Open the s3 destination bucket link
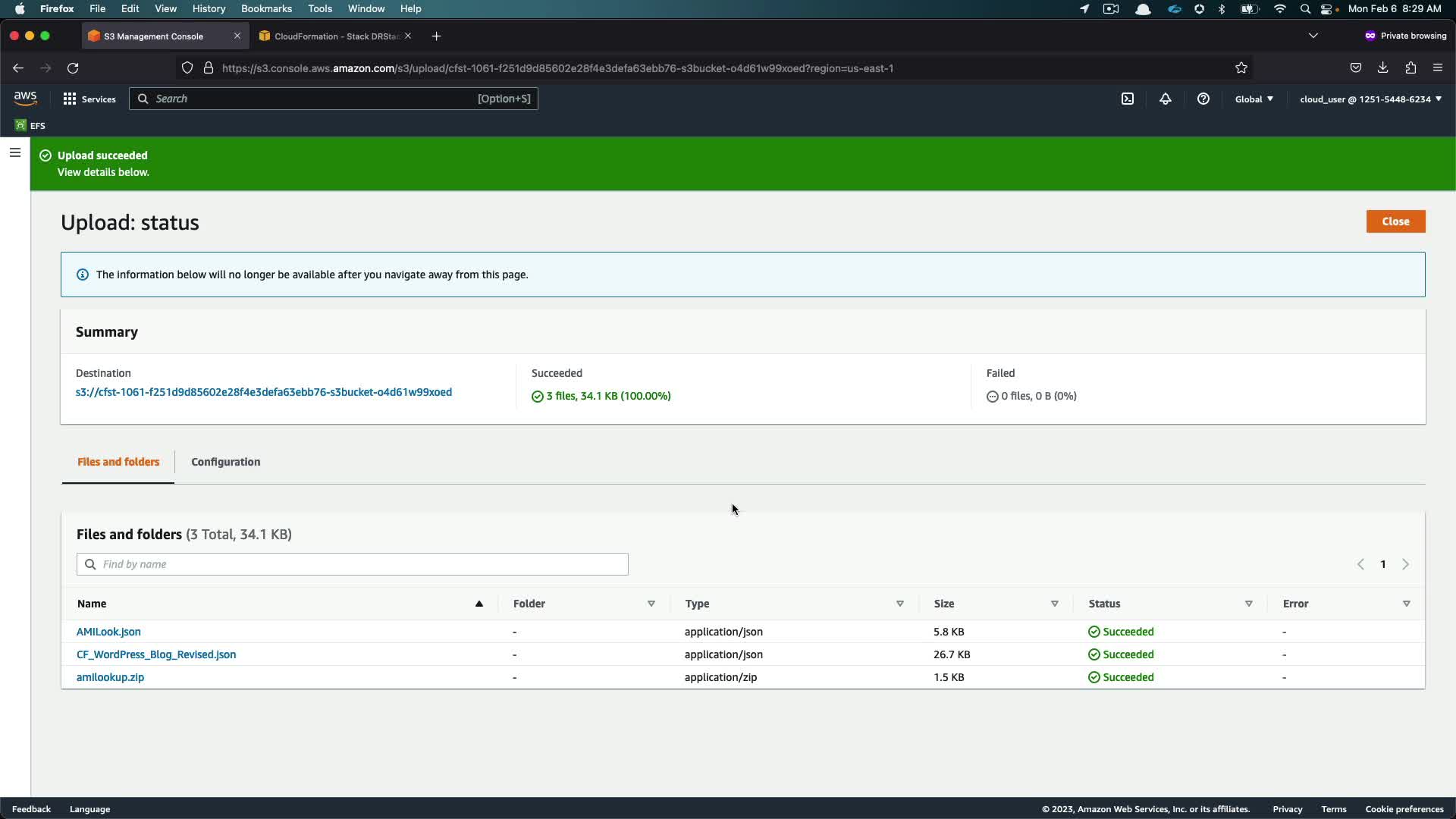Screen dimensions: 1456x819 pos(264,392)
